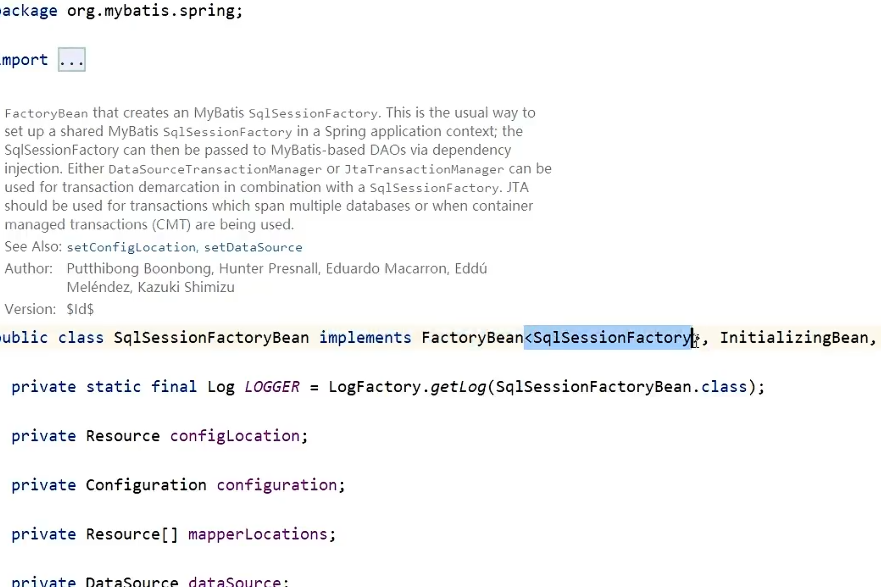
Task: Click FactoryBean in the implements clause
Action: click(473, 338)
